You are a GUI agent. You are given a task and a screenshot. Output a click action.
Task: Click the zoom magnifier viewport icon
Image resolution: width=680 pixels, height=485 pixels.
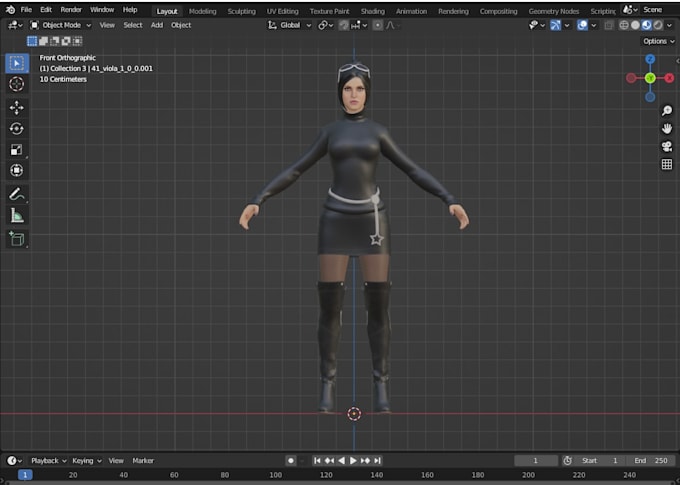[x=667, y=111]
